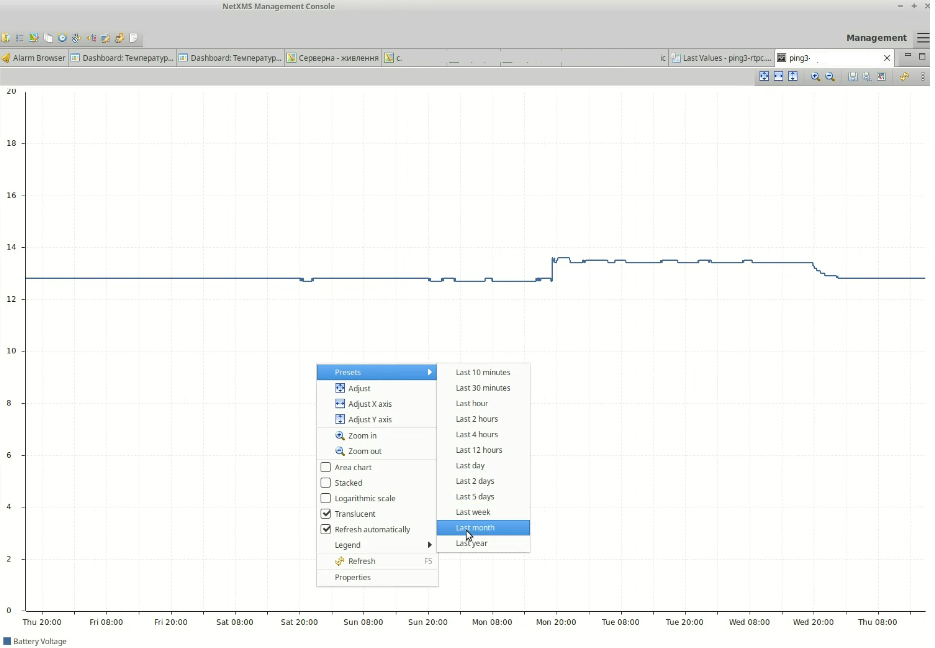
Task: Click the Adjust icon in the chart toolbar
Action: click(x=764, y=76)
